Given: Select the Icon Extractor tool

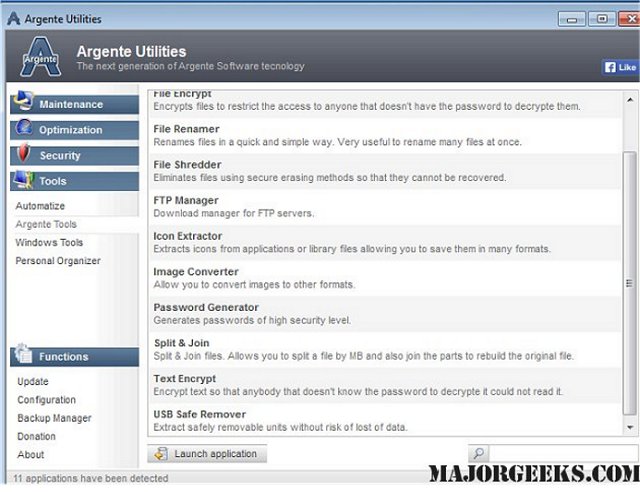Looking at the screenshot, I should pos(385,243).
